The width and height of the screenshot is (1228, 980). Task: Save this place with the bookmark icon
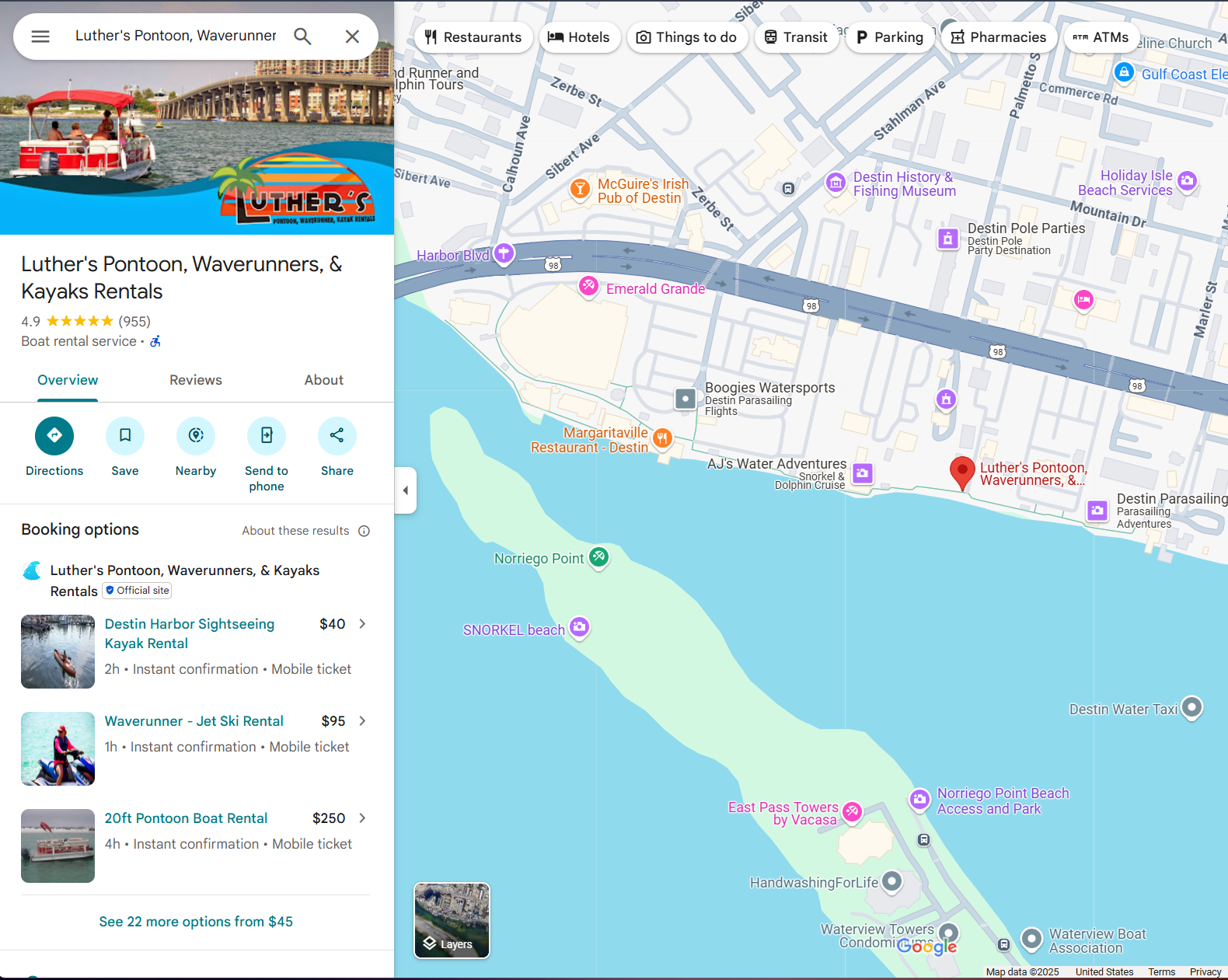click(125, 436)
